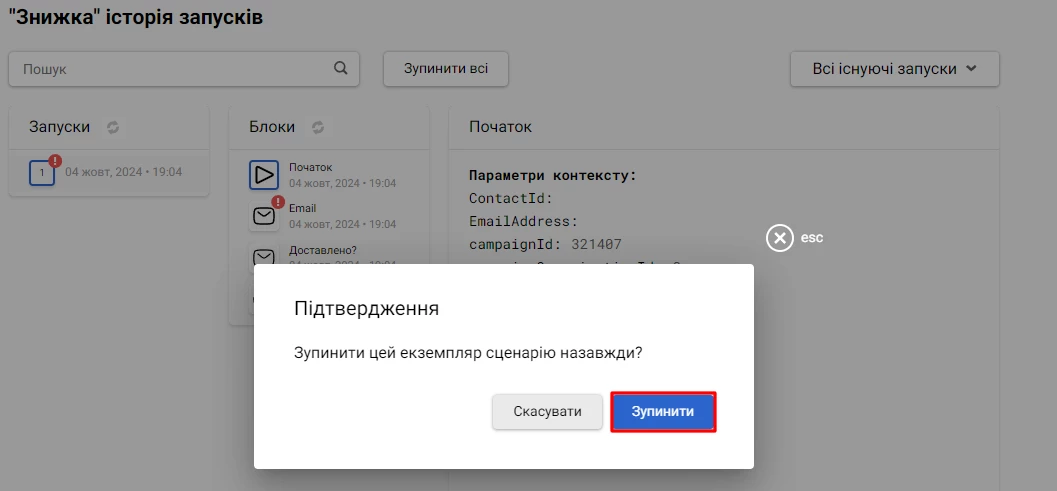
Task: Click the EmailAddress parameter line
Action: pyautogui.click(x=524, y=221)
